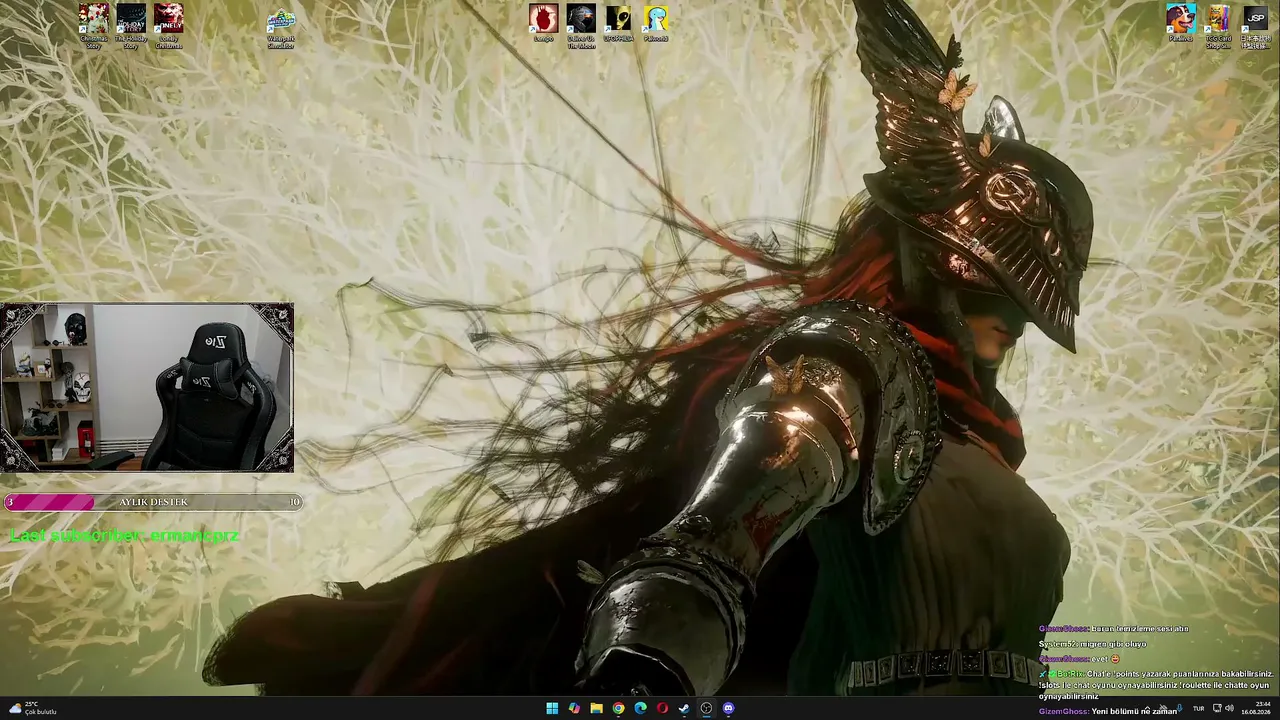Image resolution: width=1280 pixels, height=720 pixels.
Task: Click the webcam overlay thumbnail
Action: click(147, 387)
